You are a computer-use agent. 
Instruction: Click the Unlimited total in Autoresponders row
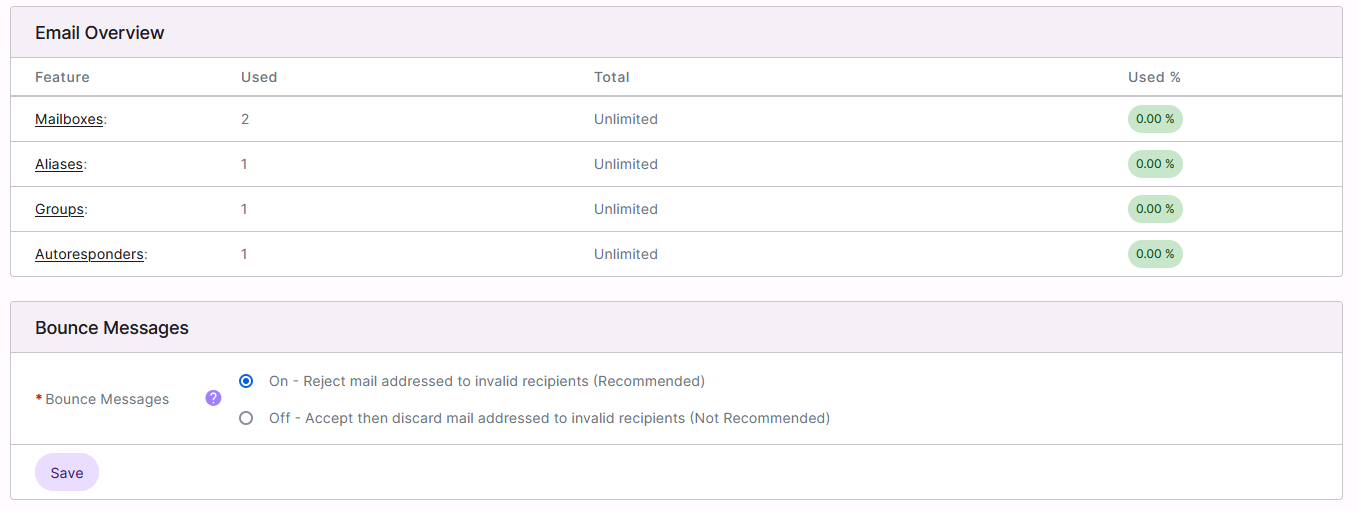(x=626, y=254)
